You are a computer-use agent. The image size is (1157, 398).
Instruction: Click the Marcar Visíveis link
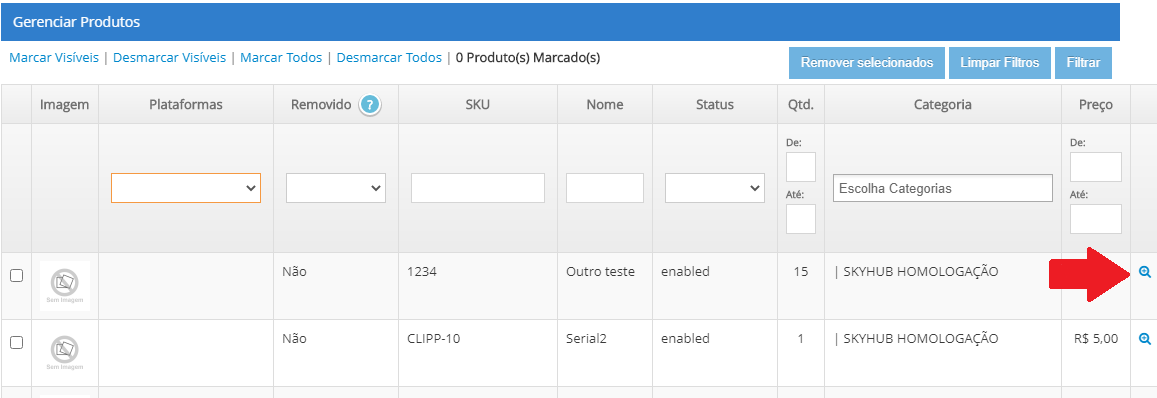point(54,58)
